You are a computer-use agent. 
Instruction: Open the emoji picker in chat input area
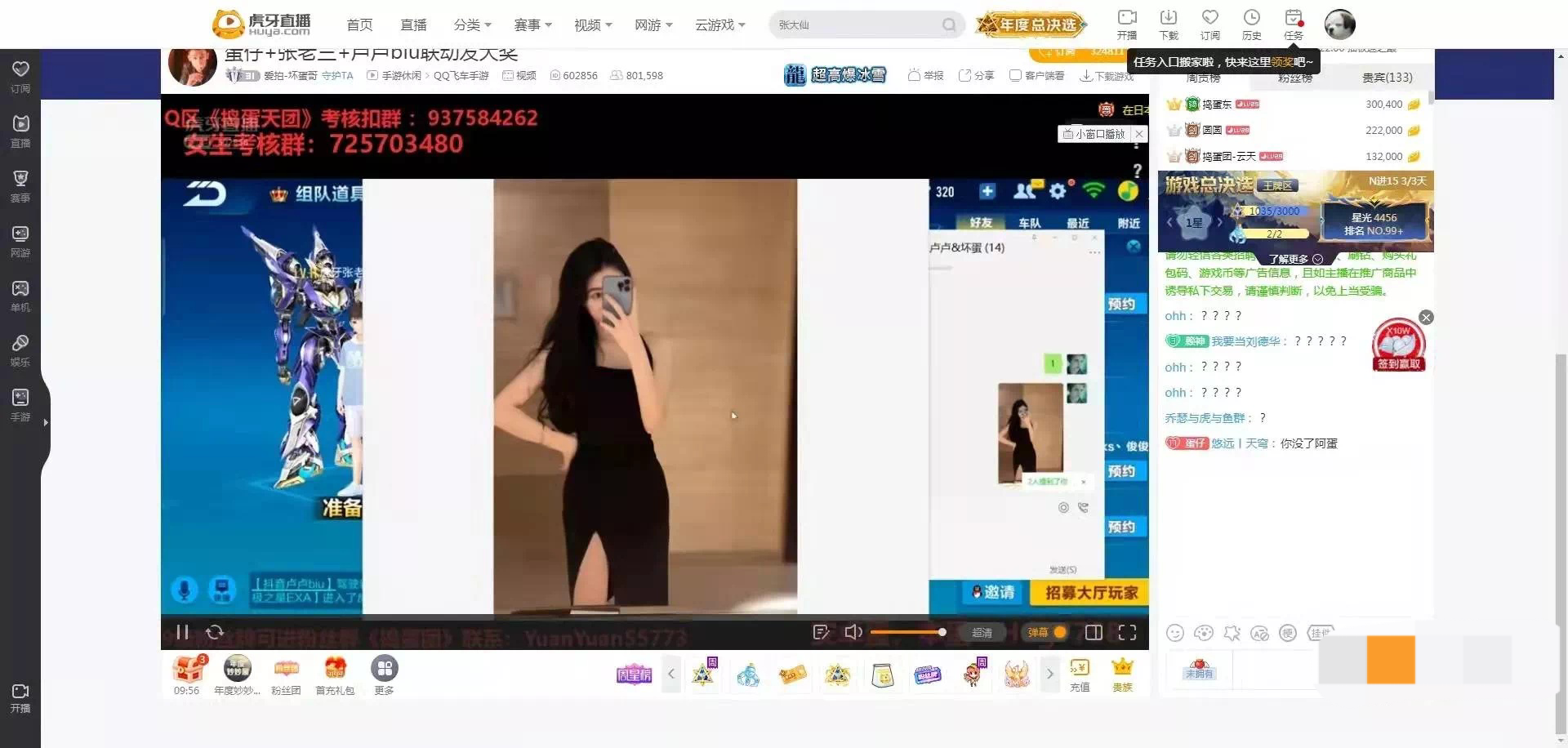point(1175,633)
